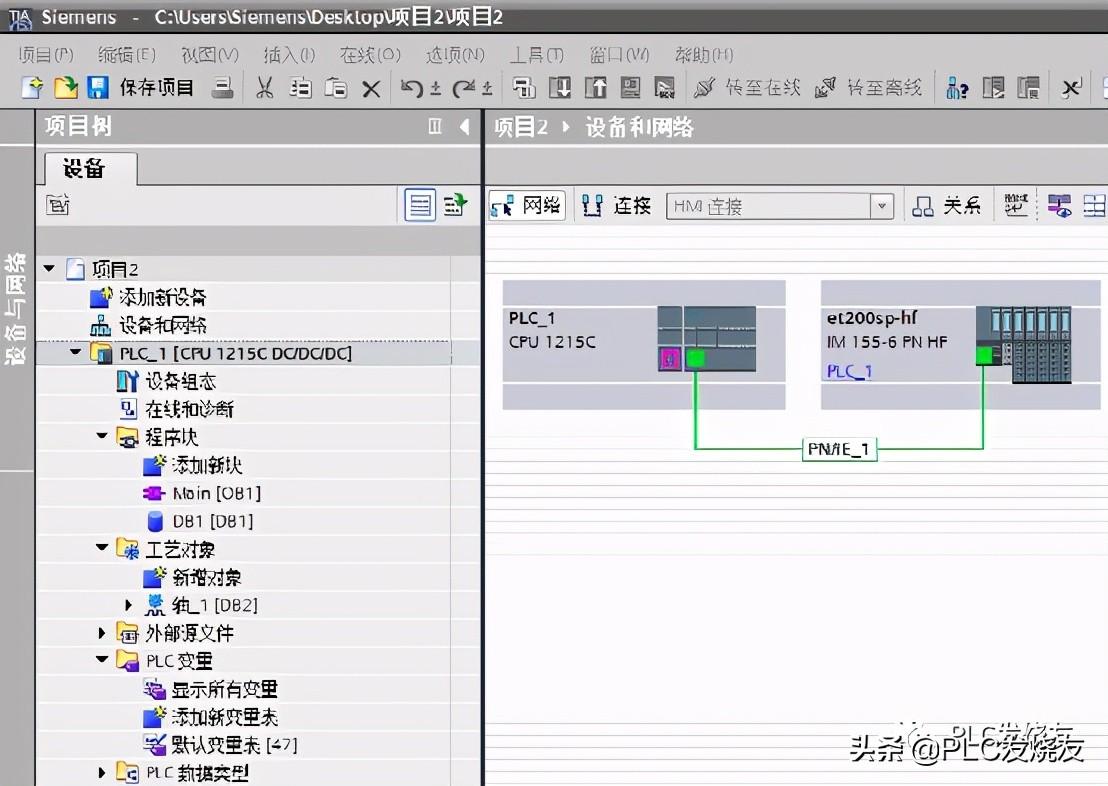Open the 插入(I) menu
The height and width of the screenshot is (786, 1108).
289,54
